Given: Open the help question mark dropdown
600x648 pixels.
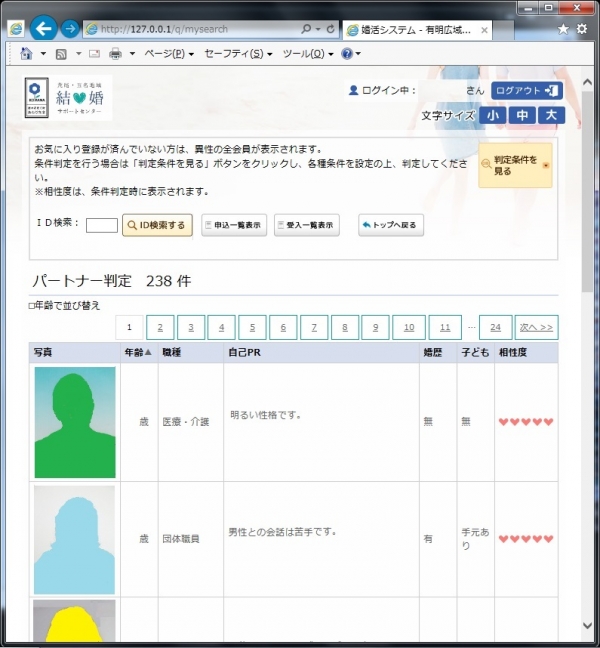Looking at the screenshot, I should [x=349, y=53].
